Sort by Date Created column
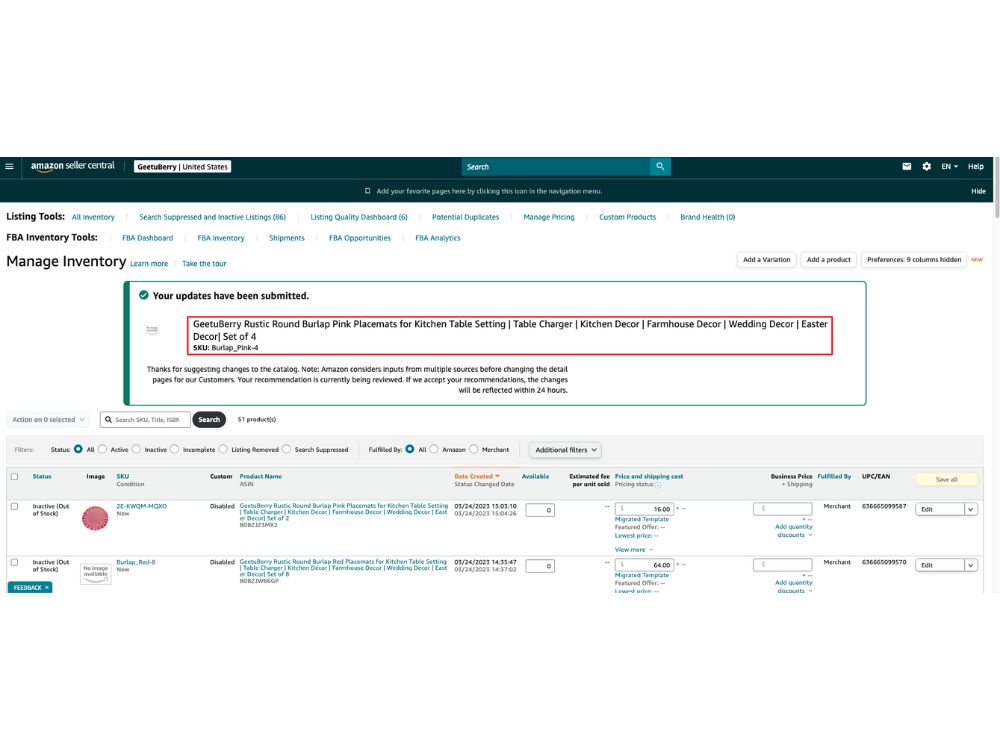The height and width of the screenshot is (750, 1000). [x=476, y=476]
